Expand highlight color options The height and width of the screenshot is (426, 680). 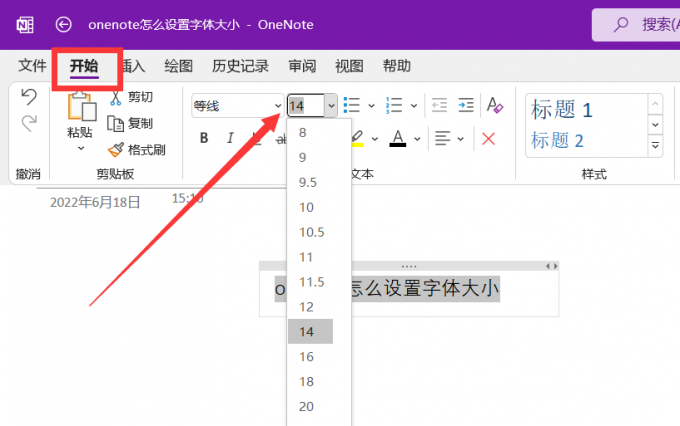(375, 139)
